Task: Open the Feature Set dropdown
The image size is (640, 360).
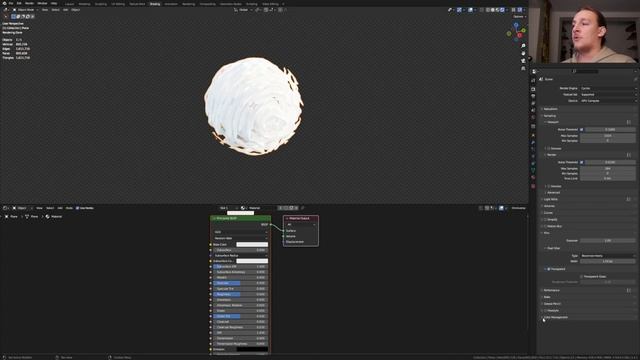Action: [x=608, y=94]
